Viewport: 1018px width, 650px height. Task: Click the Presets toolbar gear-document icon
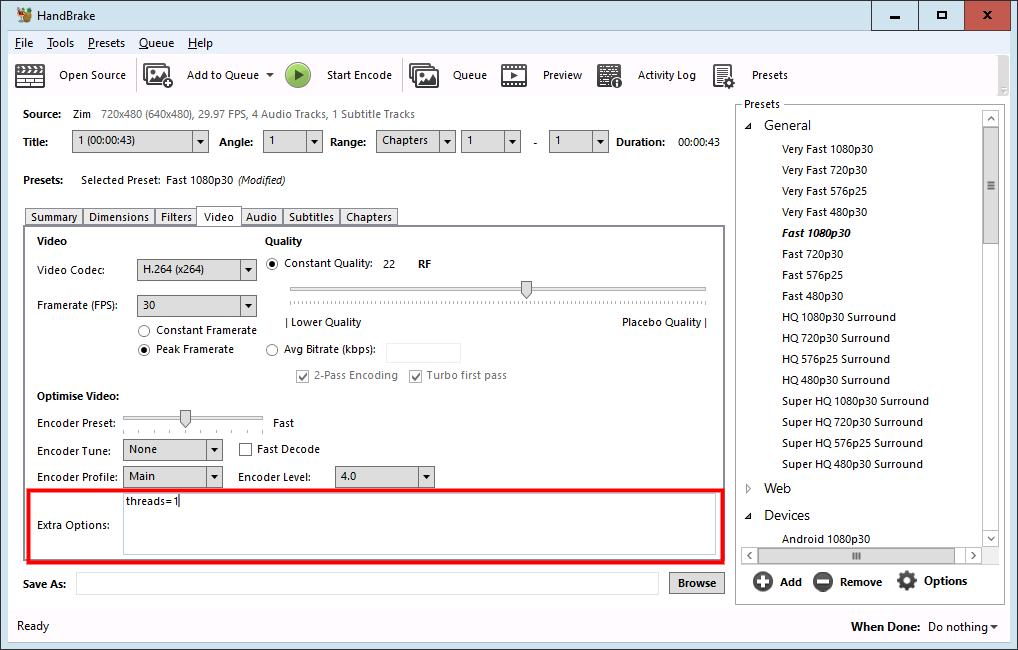pos(723,75)
